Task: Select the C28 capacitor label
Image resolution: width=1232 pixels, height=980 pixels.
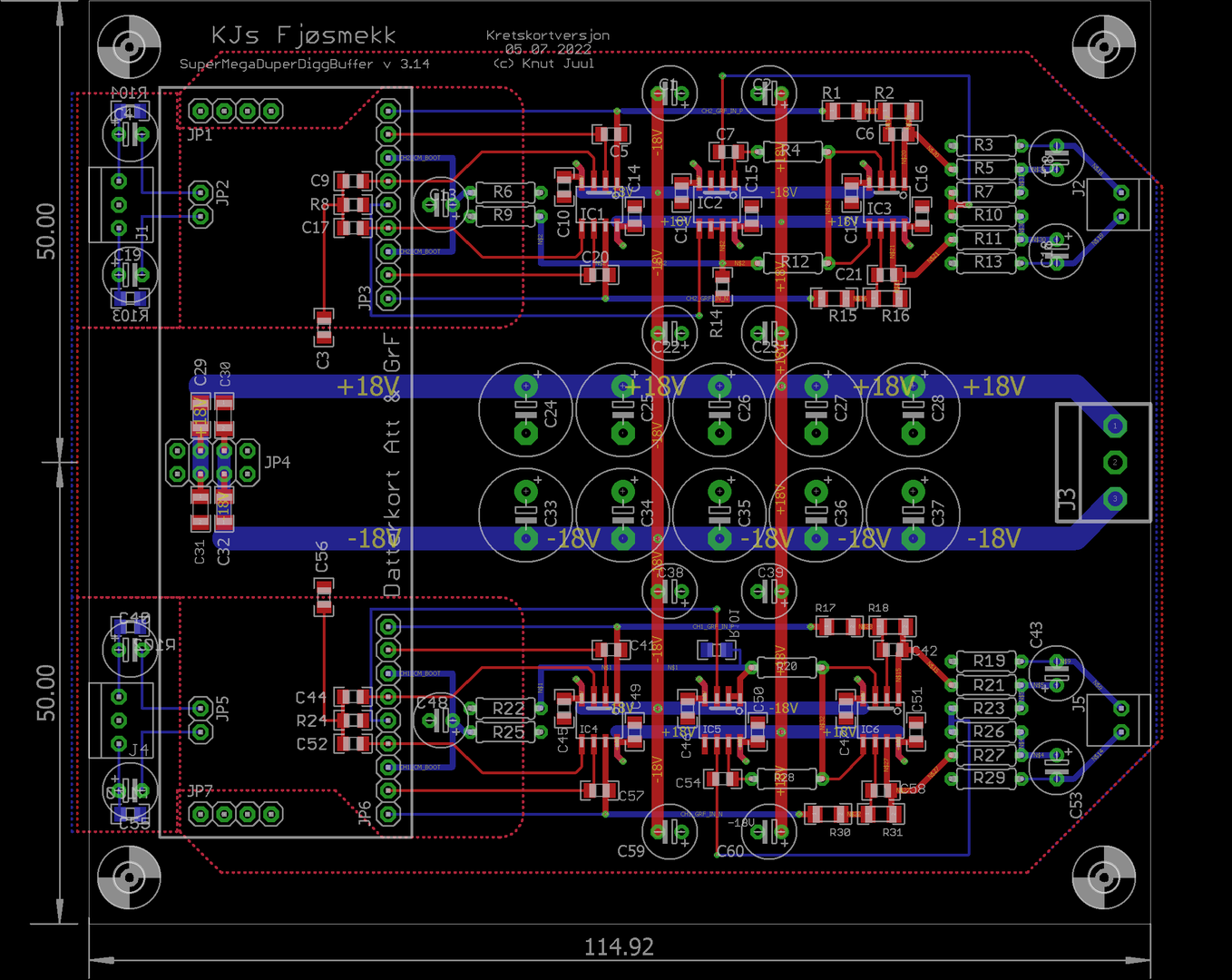Action: tap(938, 408)
